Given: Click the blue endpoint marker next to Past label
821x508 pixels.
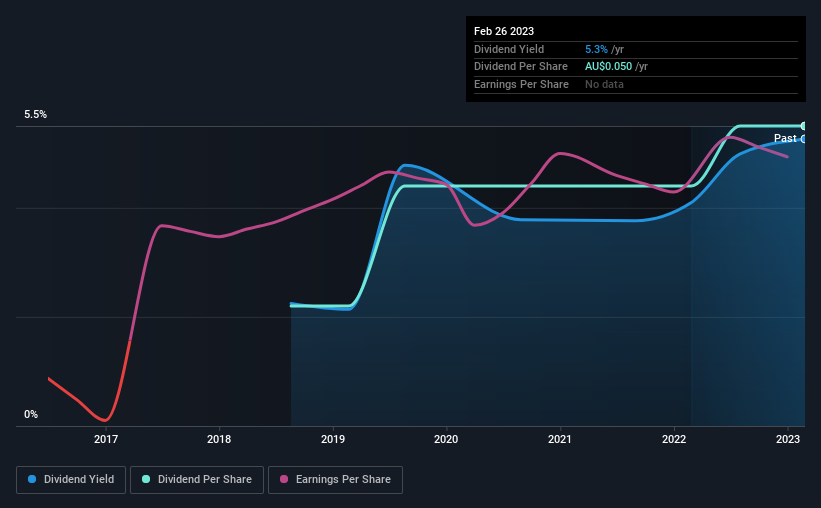Looking at the screenshot, I should [804, 139].
